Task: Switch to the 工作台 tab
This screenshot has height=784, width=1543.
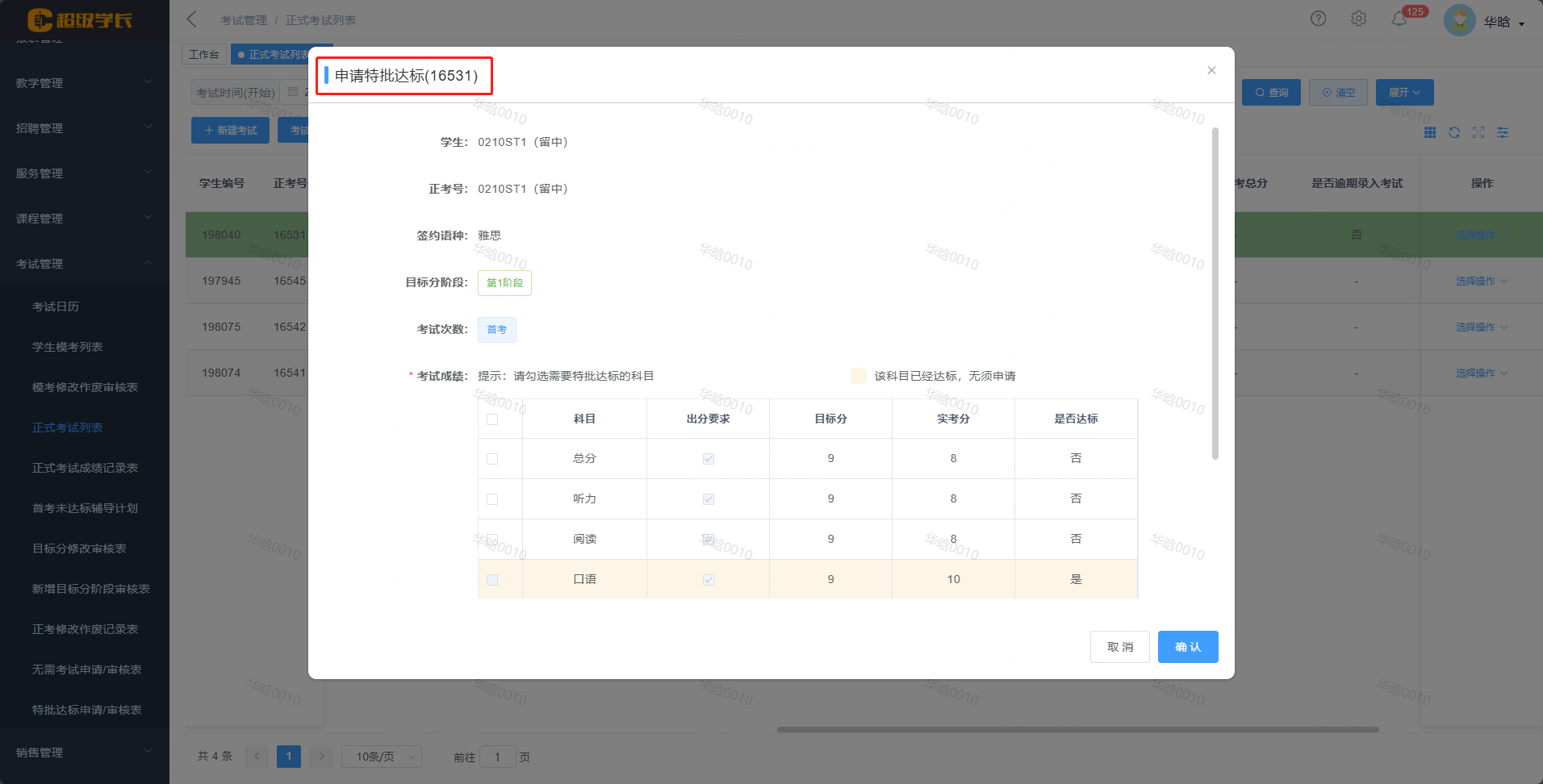Action: click(x=203, y=53)
